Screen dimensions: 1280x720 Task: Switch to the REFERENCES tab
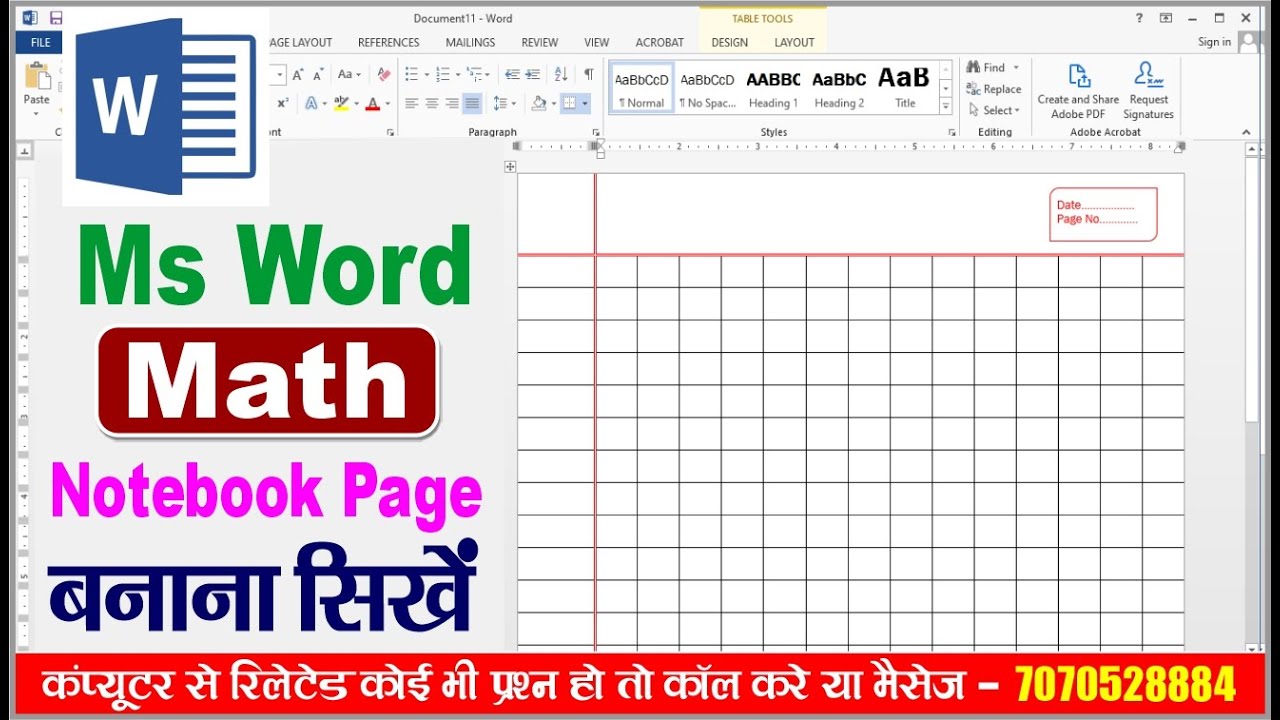pyautogui.click(x=389, y=43)
